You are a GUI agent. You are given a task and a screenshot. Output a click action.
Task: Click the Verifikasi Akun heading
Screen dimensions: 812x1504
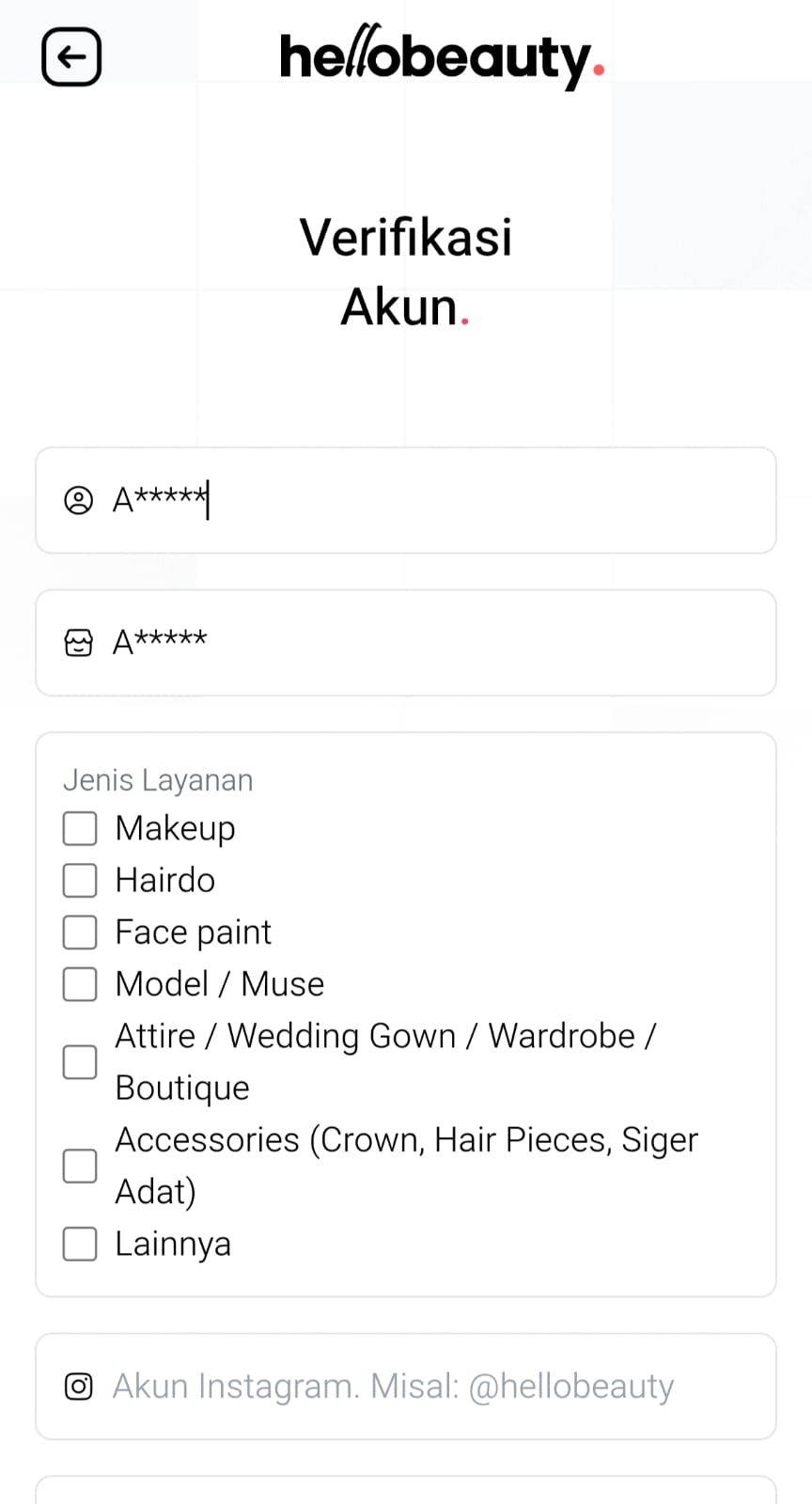pyautogui.click(x=406, y=271)
